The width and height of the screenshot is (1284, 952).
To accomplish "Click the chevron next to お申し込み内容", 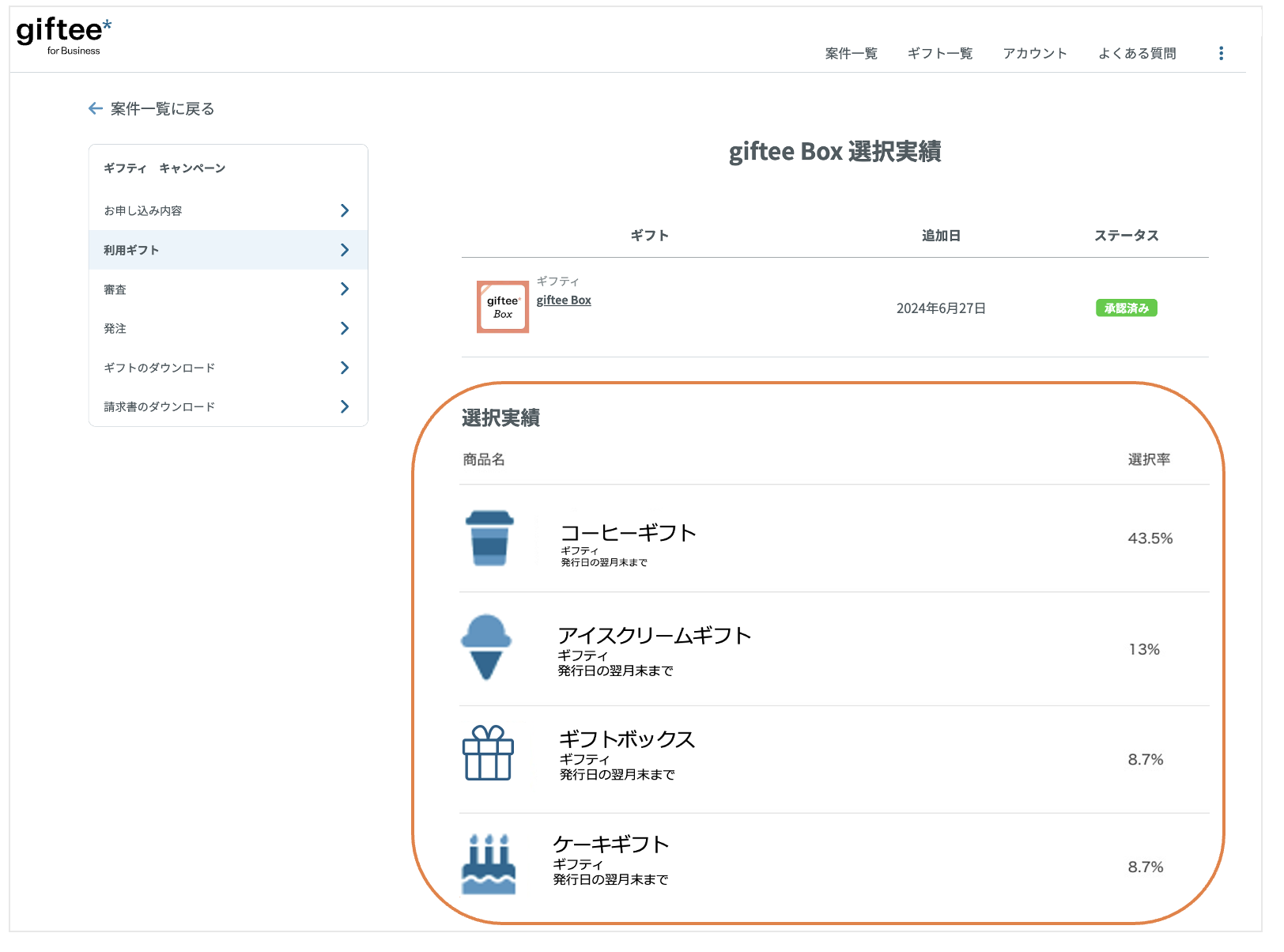I will 345,210.
